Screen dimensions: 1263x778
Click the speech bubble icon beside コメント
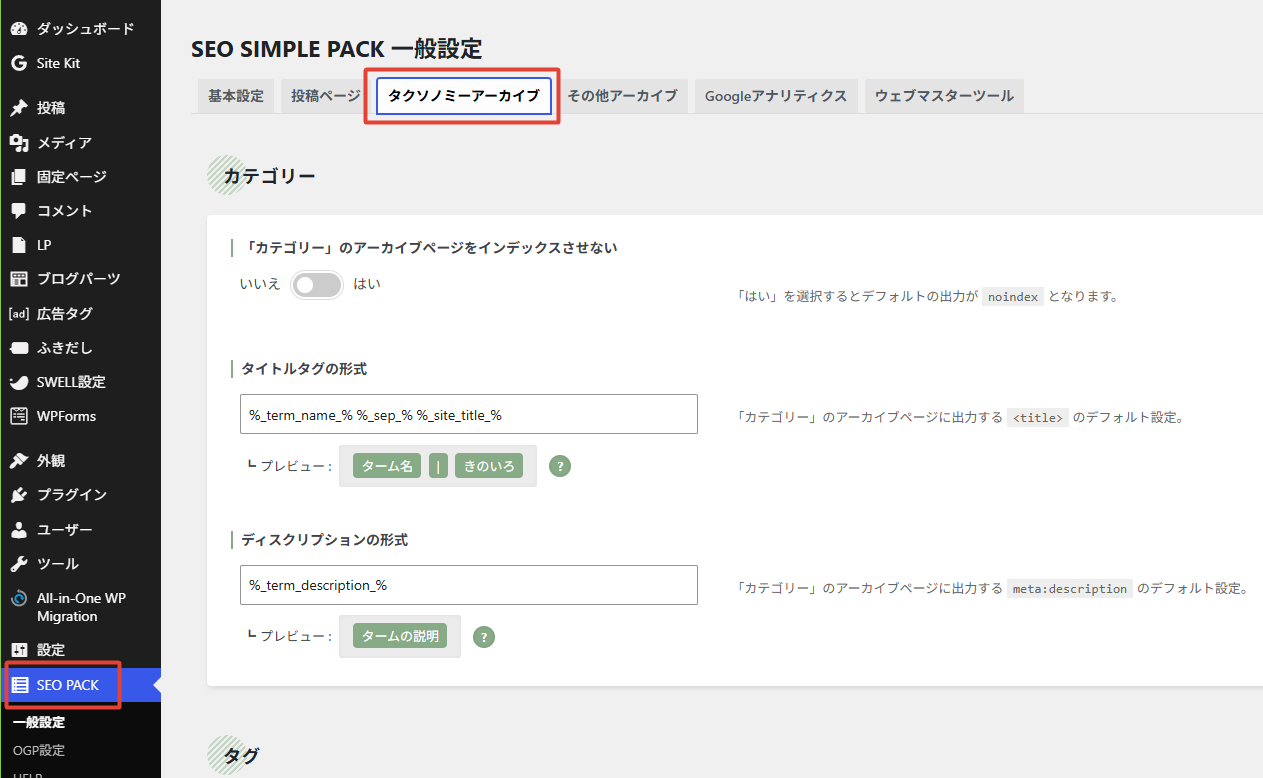point(19,211)
